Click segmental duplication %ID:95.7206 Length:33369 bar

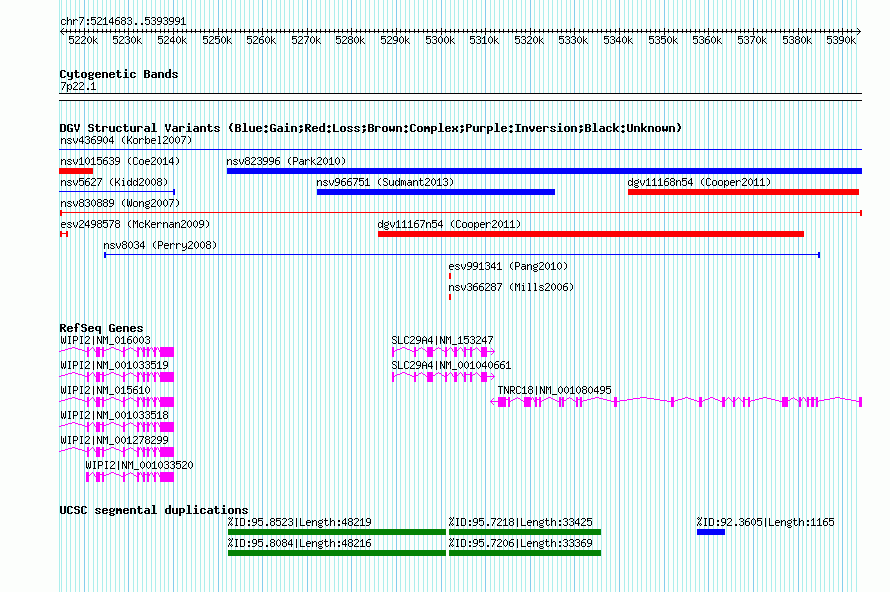(525, 553)
